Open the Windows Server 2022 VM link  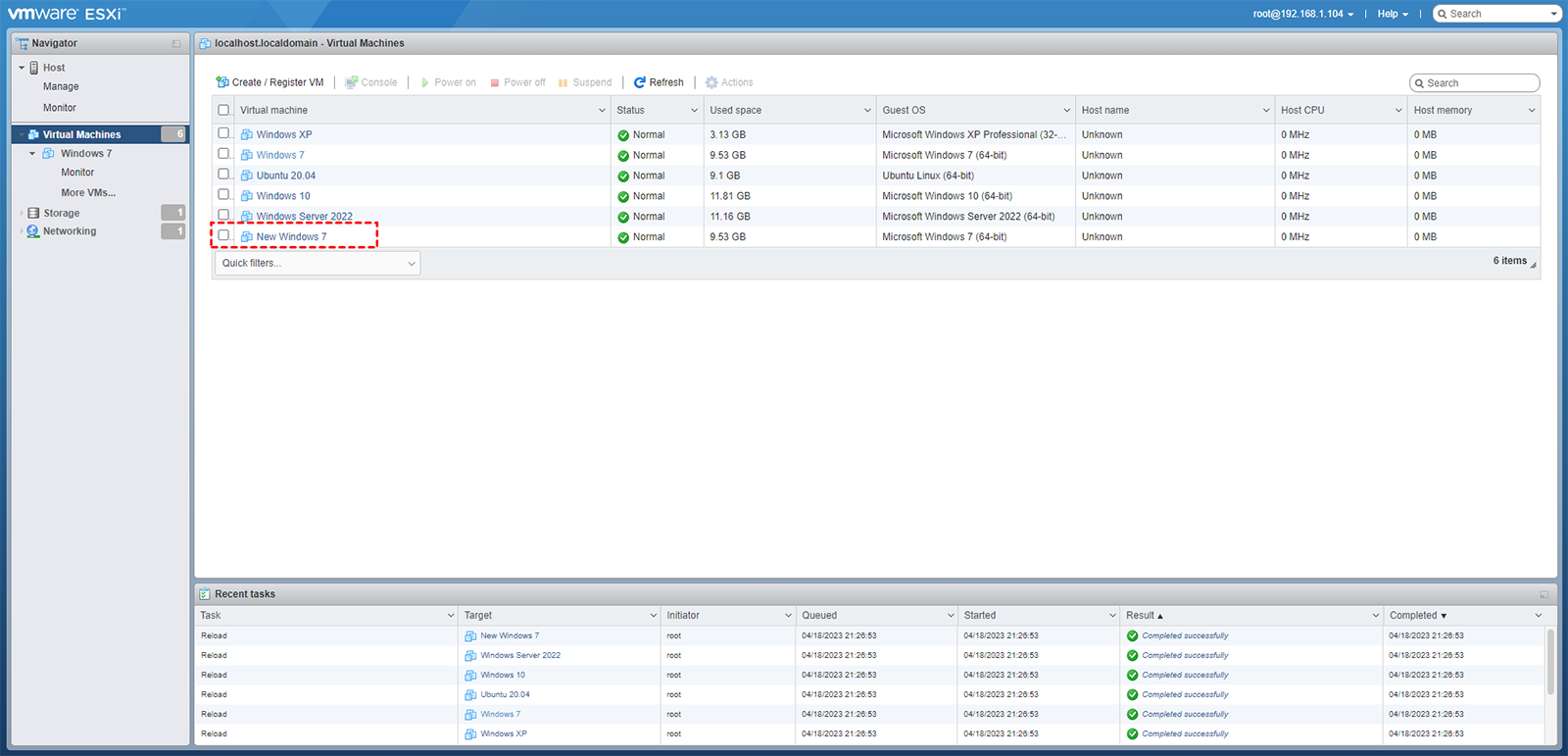(x=304, y=217)
